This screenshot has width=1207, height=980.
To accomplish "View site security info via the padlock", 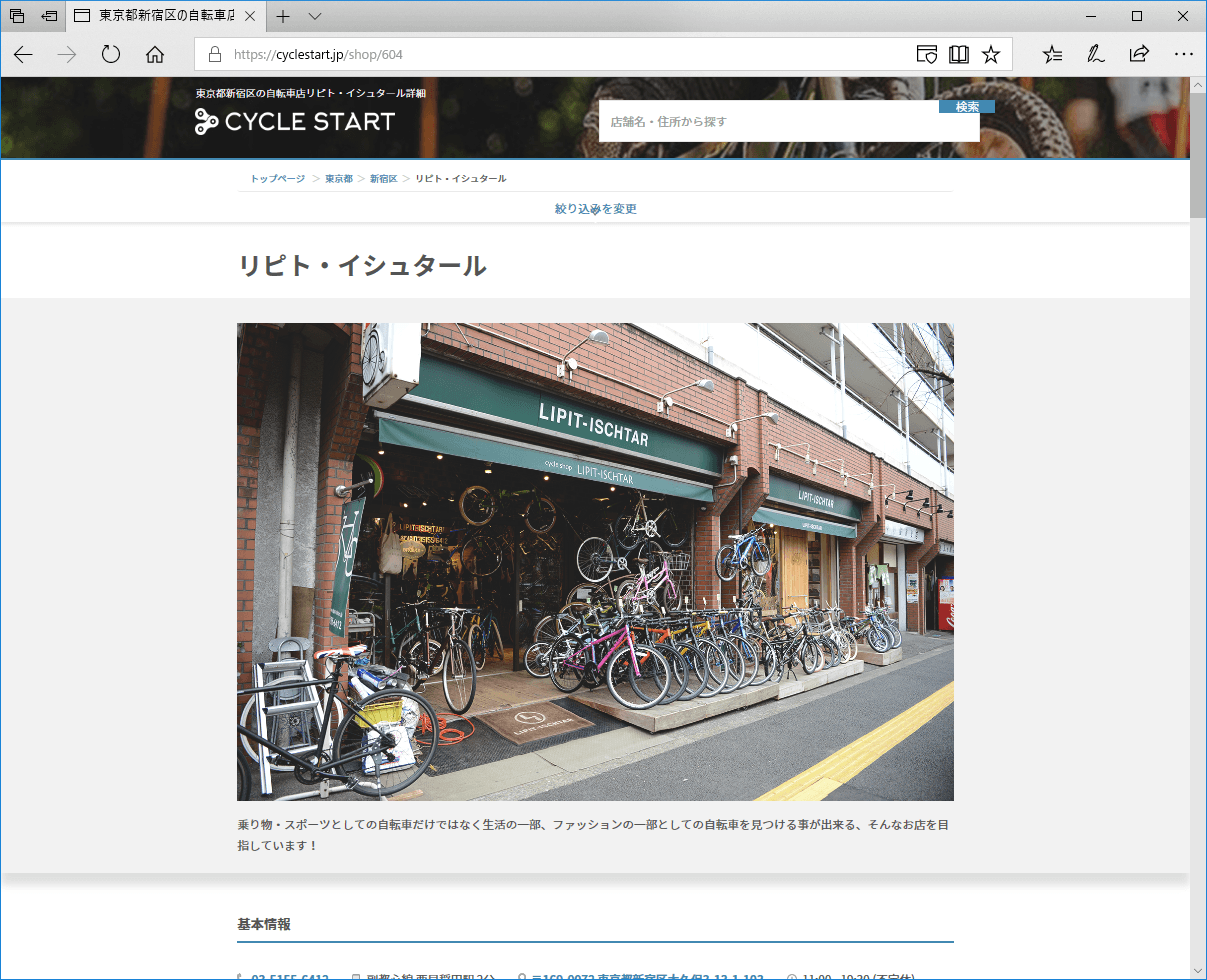I will [214, 55].
